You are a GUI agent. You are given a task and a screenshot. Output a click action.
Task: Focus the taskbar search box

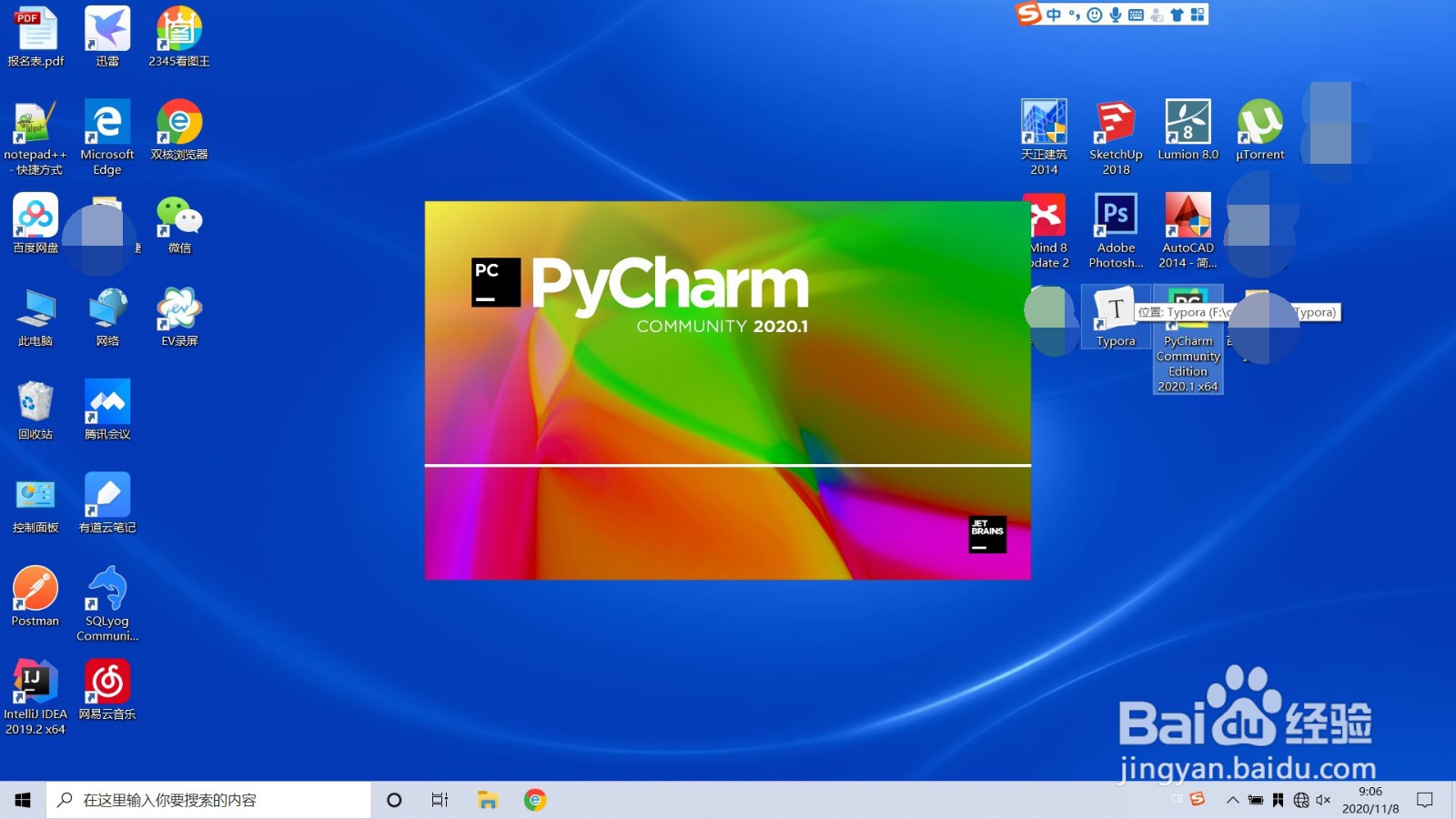(x=208, y=800)
